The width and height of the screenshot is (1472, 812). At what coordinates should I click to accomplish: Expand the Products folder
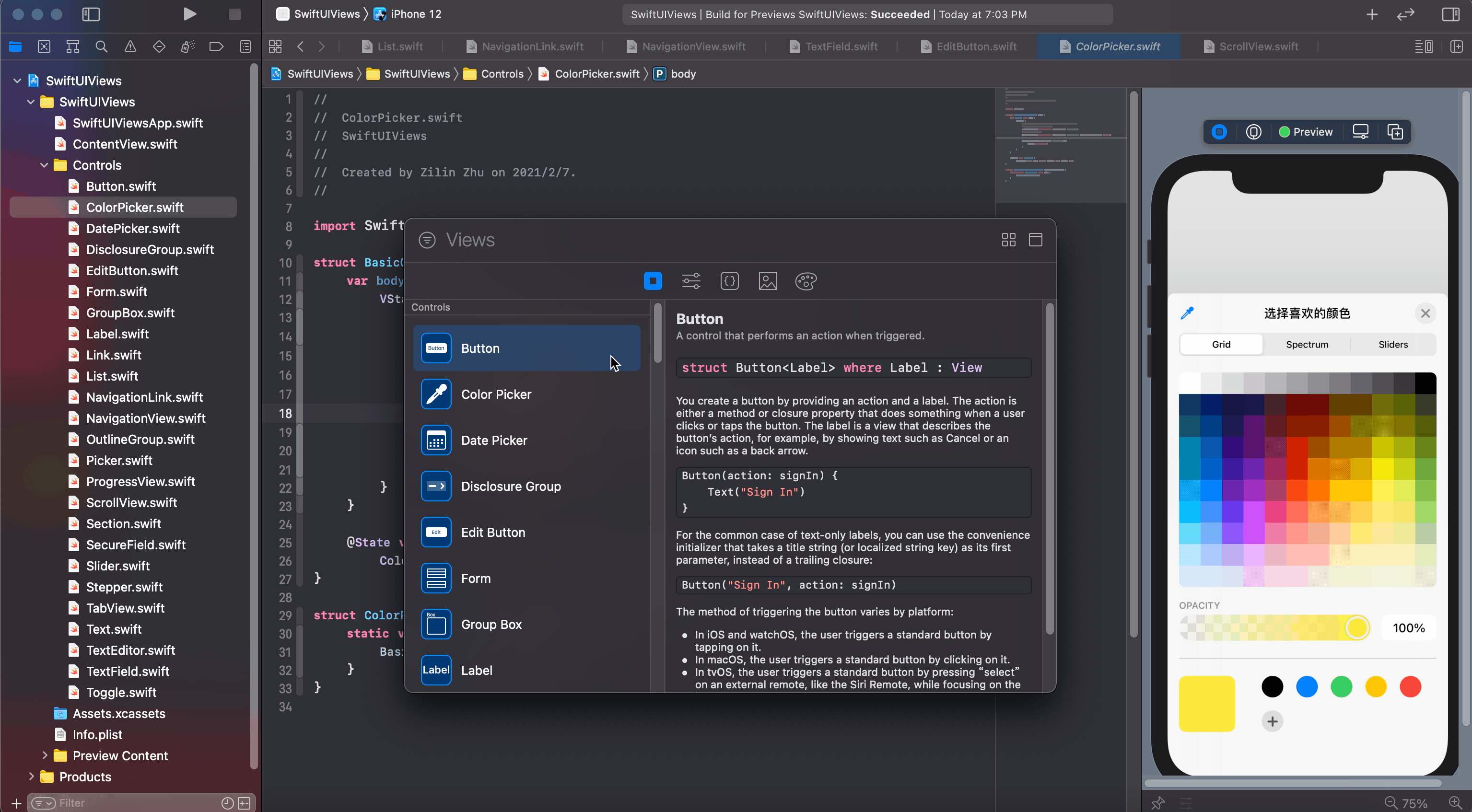pyautogui.click(x=31, y=777)
